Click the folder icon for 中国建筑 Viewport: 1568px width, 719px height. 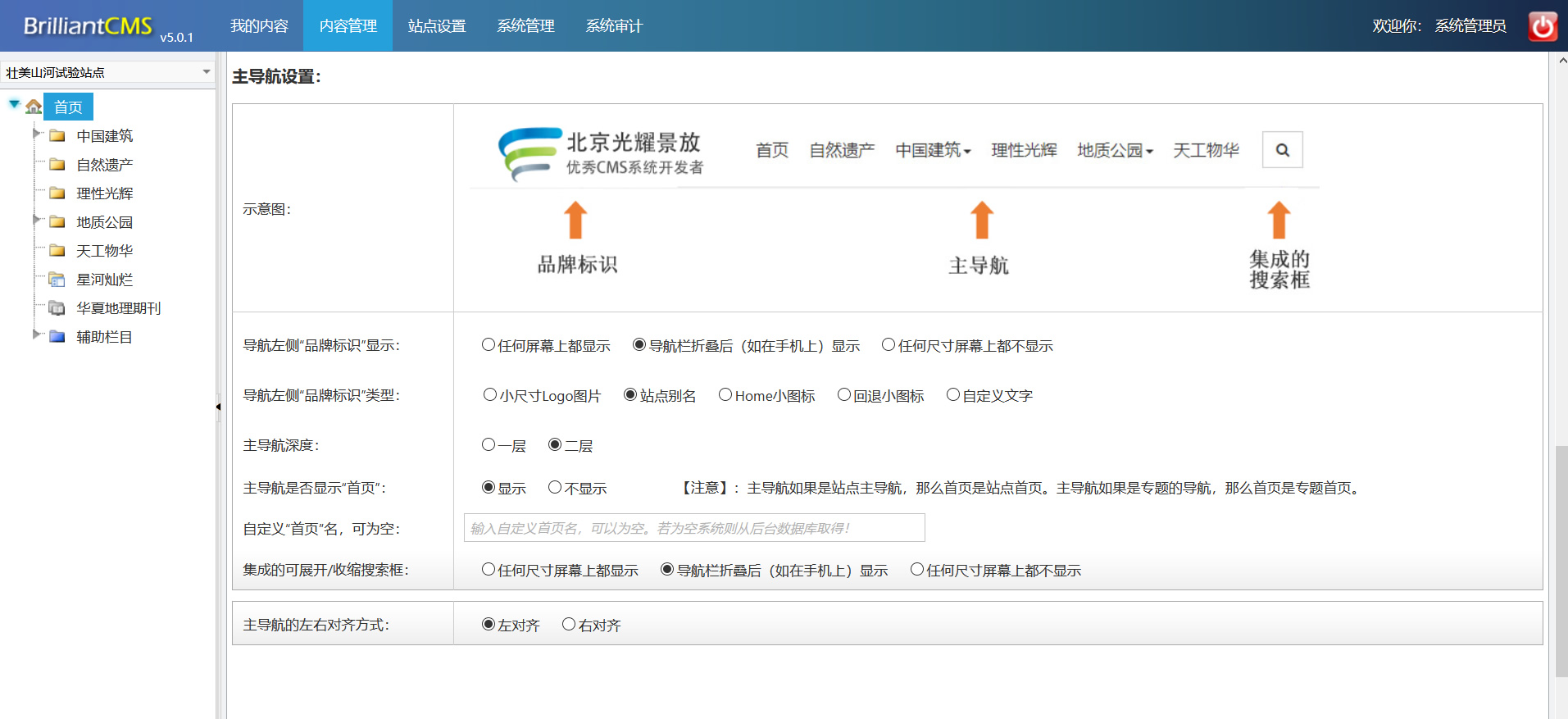57,136
